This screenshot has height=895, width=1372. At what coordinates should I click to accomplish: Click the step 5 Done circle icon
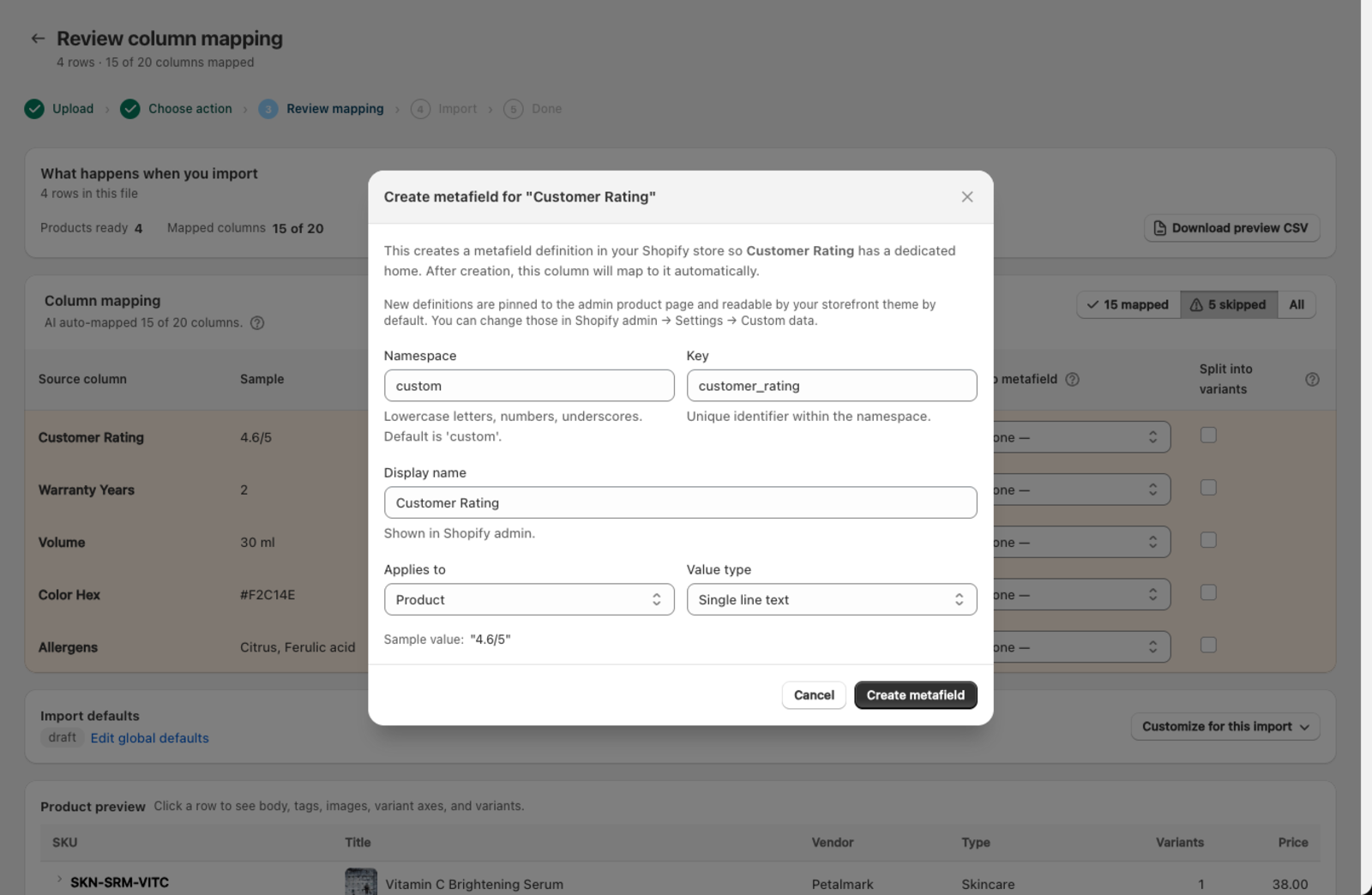pyautogui.click(x=514, y=109)
